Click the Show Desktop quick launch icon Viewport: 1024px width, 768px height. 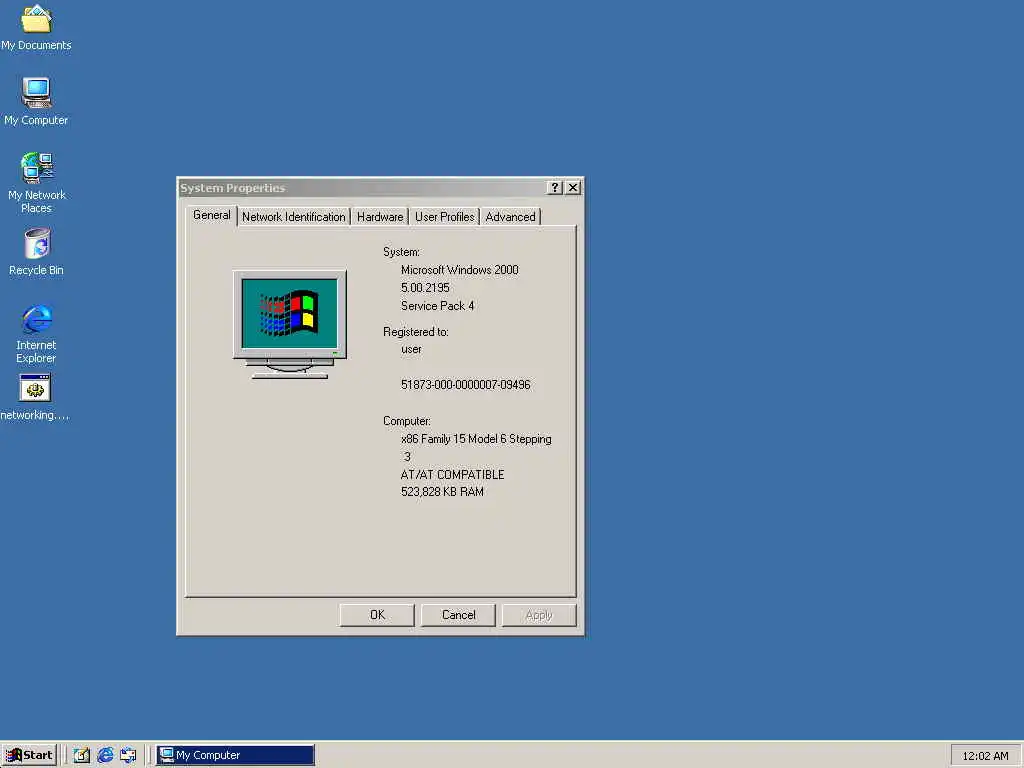pos(81,755)
